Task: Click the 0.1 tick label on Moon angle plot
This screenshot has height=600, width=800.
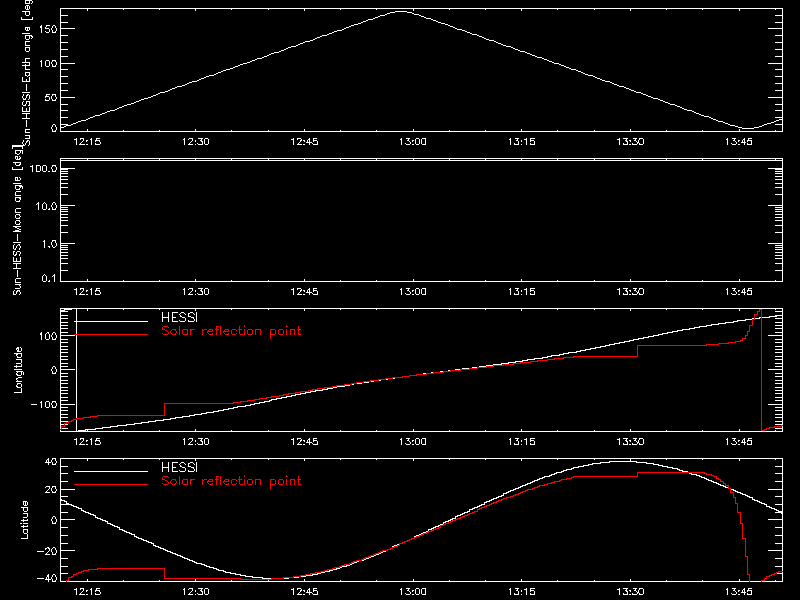Action: click(49, 279)
